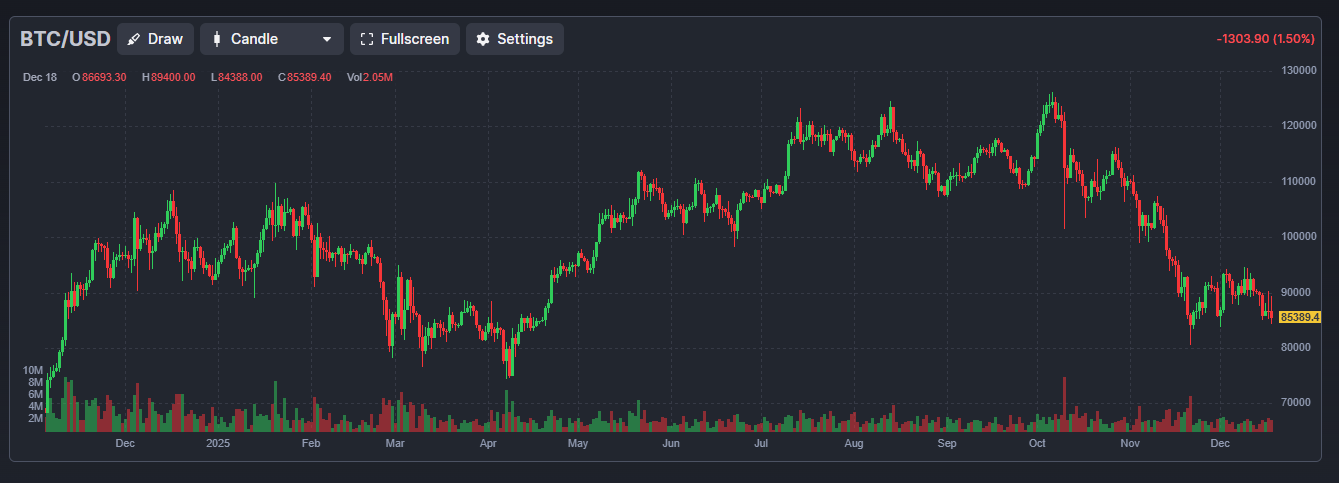Click the open price value 86693.30
Screen dimensions: 1339x483
tap(104, 77)
